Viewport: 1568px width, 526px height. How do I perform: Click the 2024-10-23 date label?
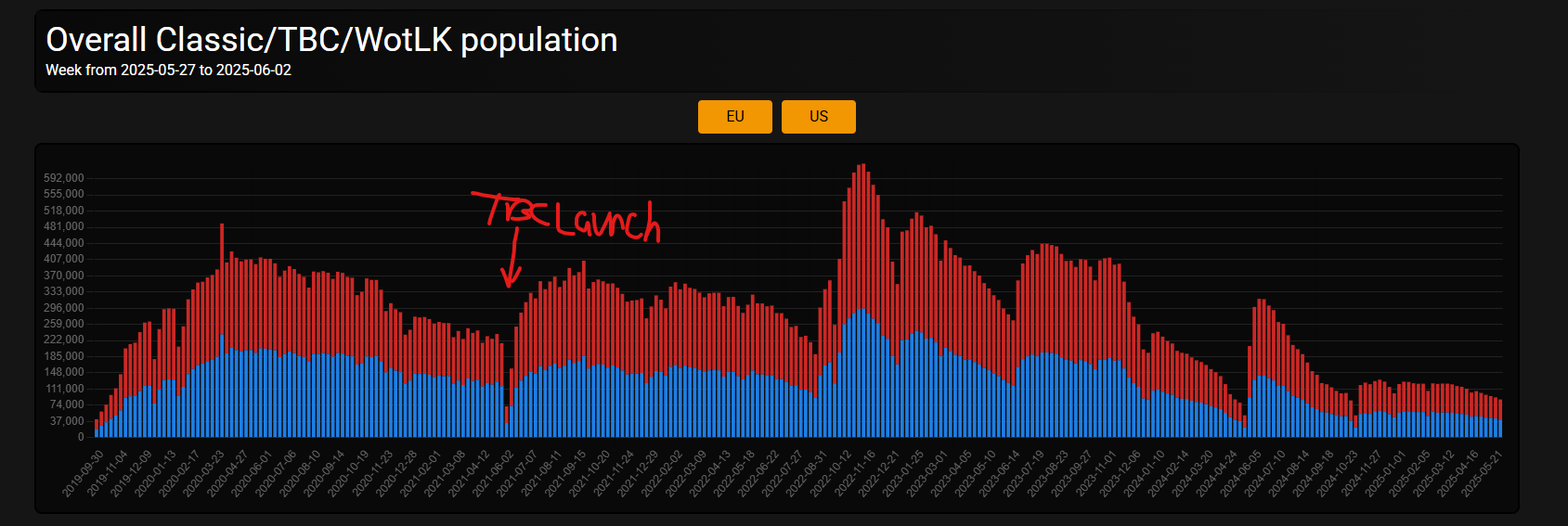coord(1338,474)
